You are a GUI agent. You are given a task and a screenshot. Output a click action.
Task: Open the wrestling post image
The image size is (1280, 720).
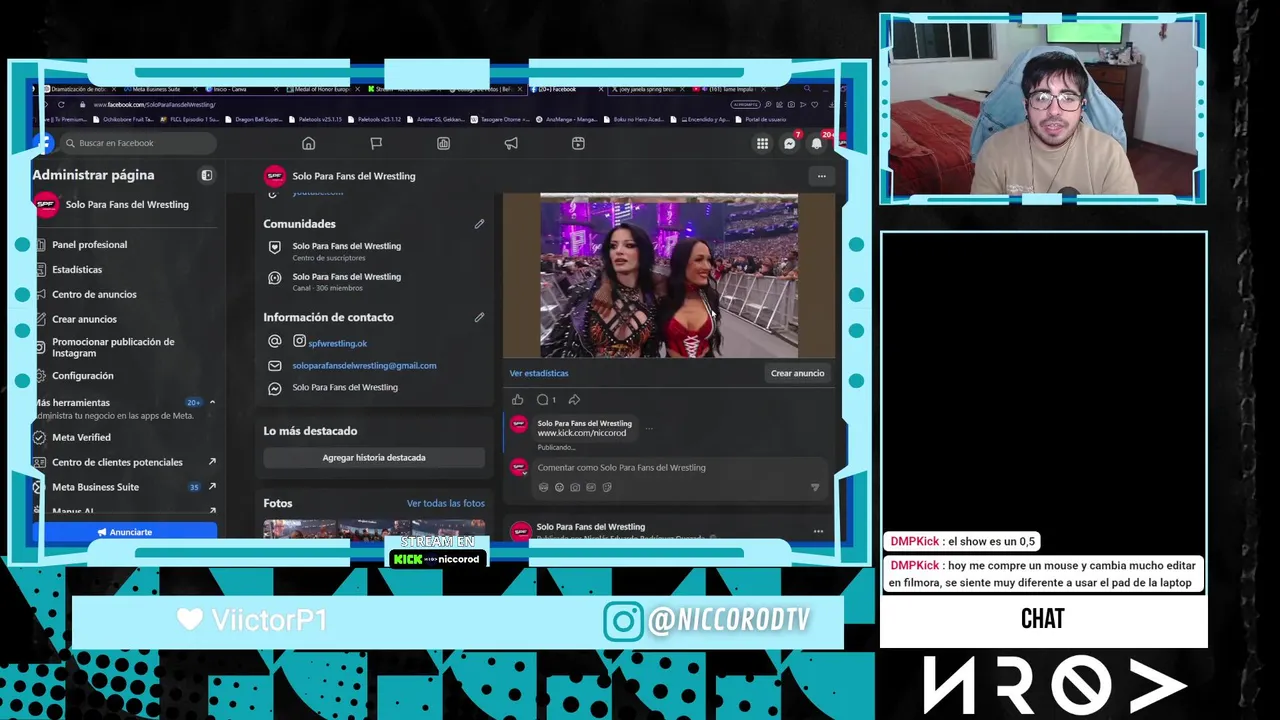pyautogui.click(x=669, y=276)
